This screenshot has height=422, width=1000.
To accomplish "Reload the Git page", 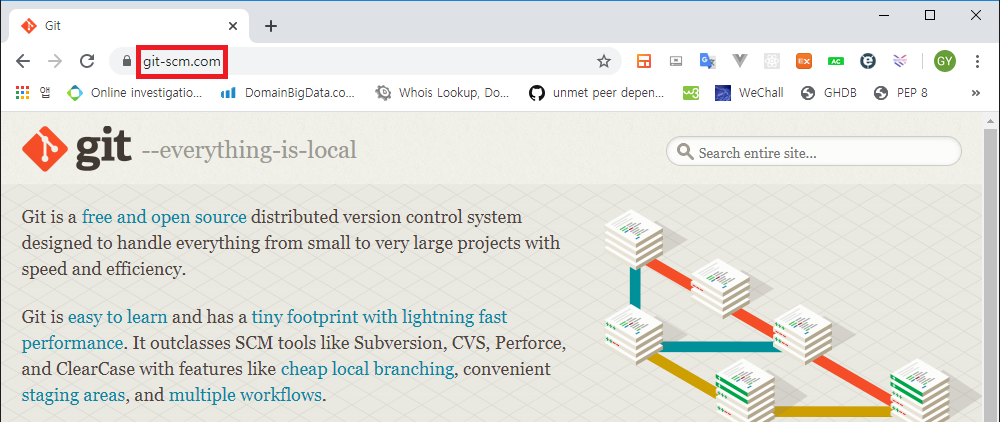I will [87, 61].
